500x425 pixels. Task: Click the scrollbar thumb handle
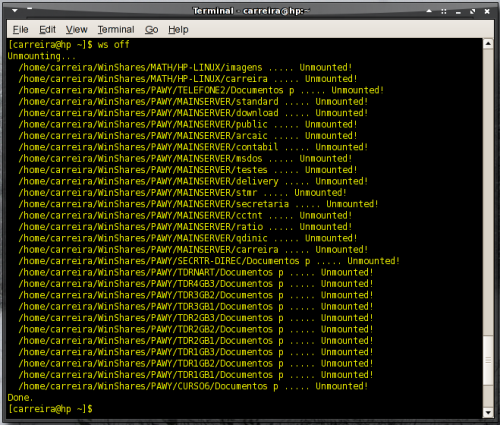click(488, 361)
